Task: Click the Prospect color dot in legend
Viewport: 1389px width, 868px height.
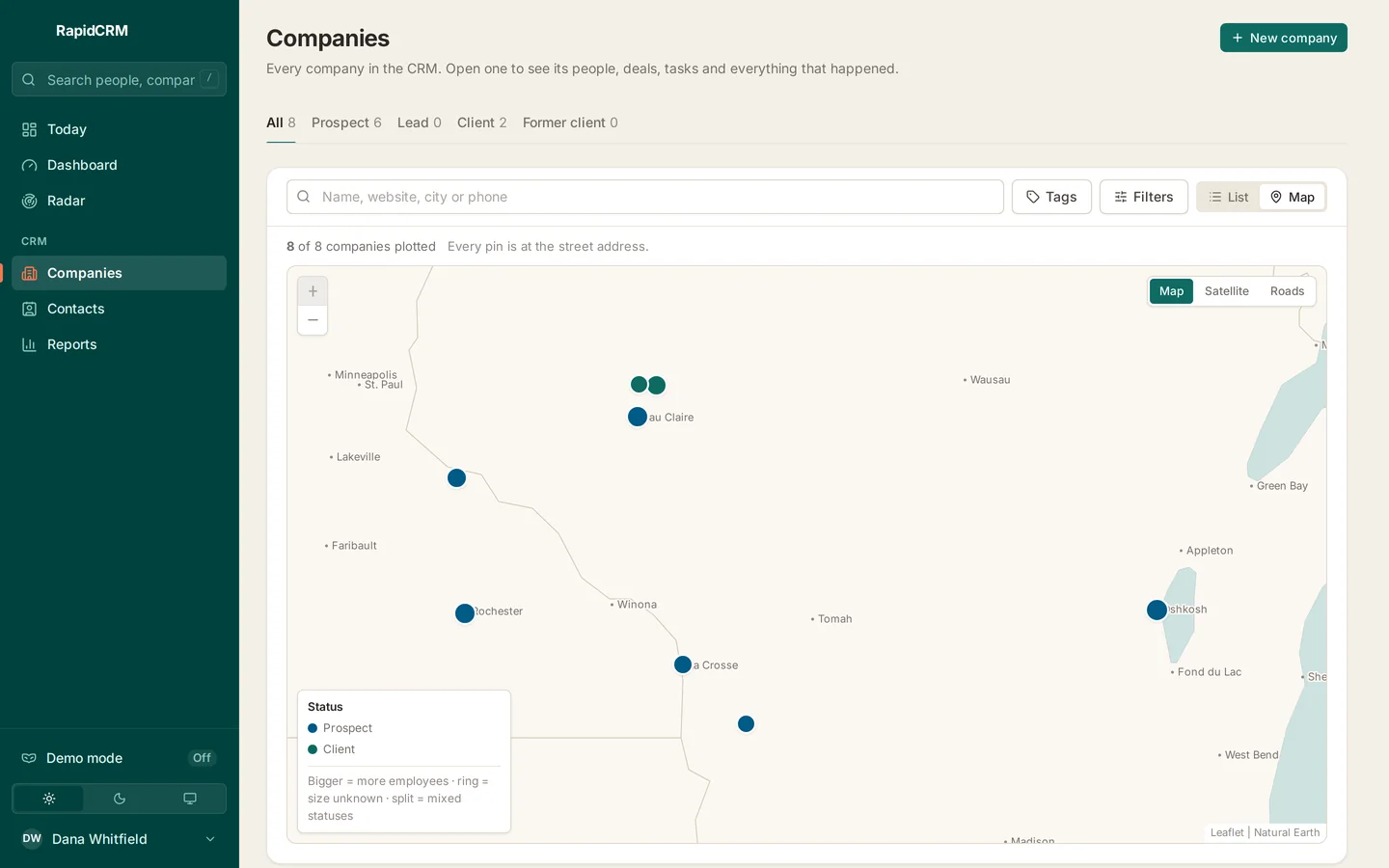Action: 313,728
